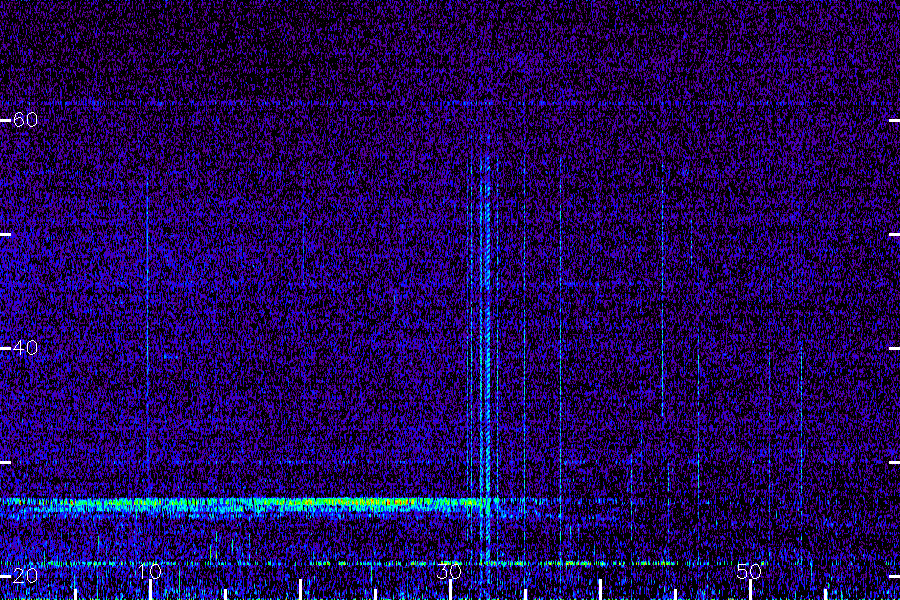Viewport: 900px width, 600px height.
Task: Click the "60" frequency axis label
Action: (x=25, y=119)
